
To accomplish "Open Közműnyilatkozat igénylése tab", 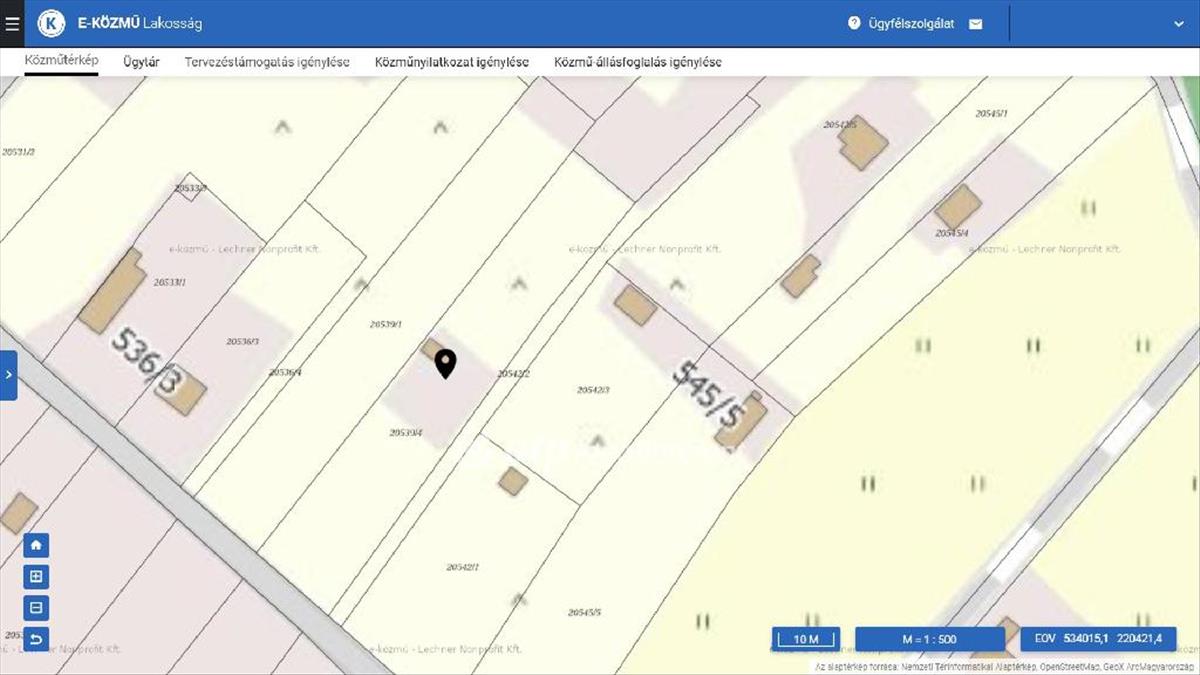I will click(x=452, y=62).
